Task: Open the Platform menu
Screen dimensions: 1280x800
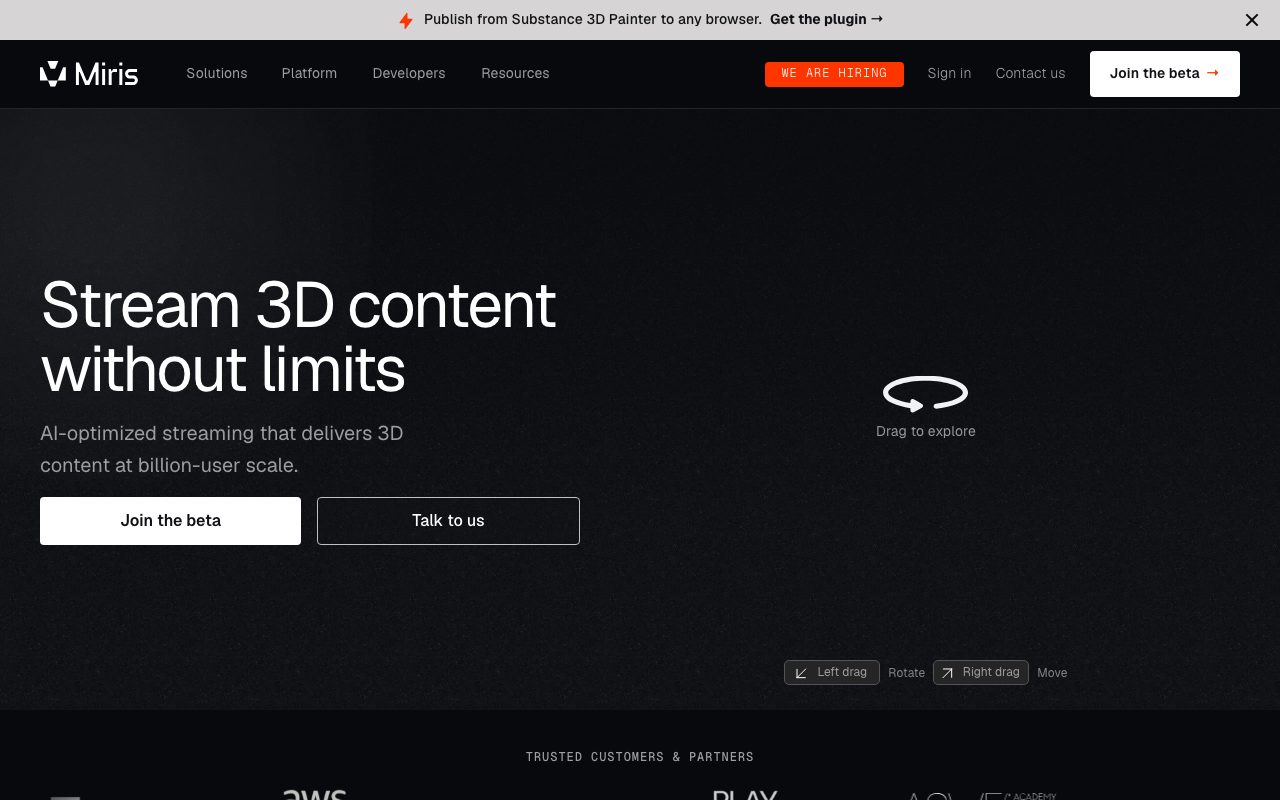Action: tap(309, 73)
